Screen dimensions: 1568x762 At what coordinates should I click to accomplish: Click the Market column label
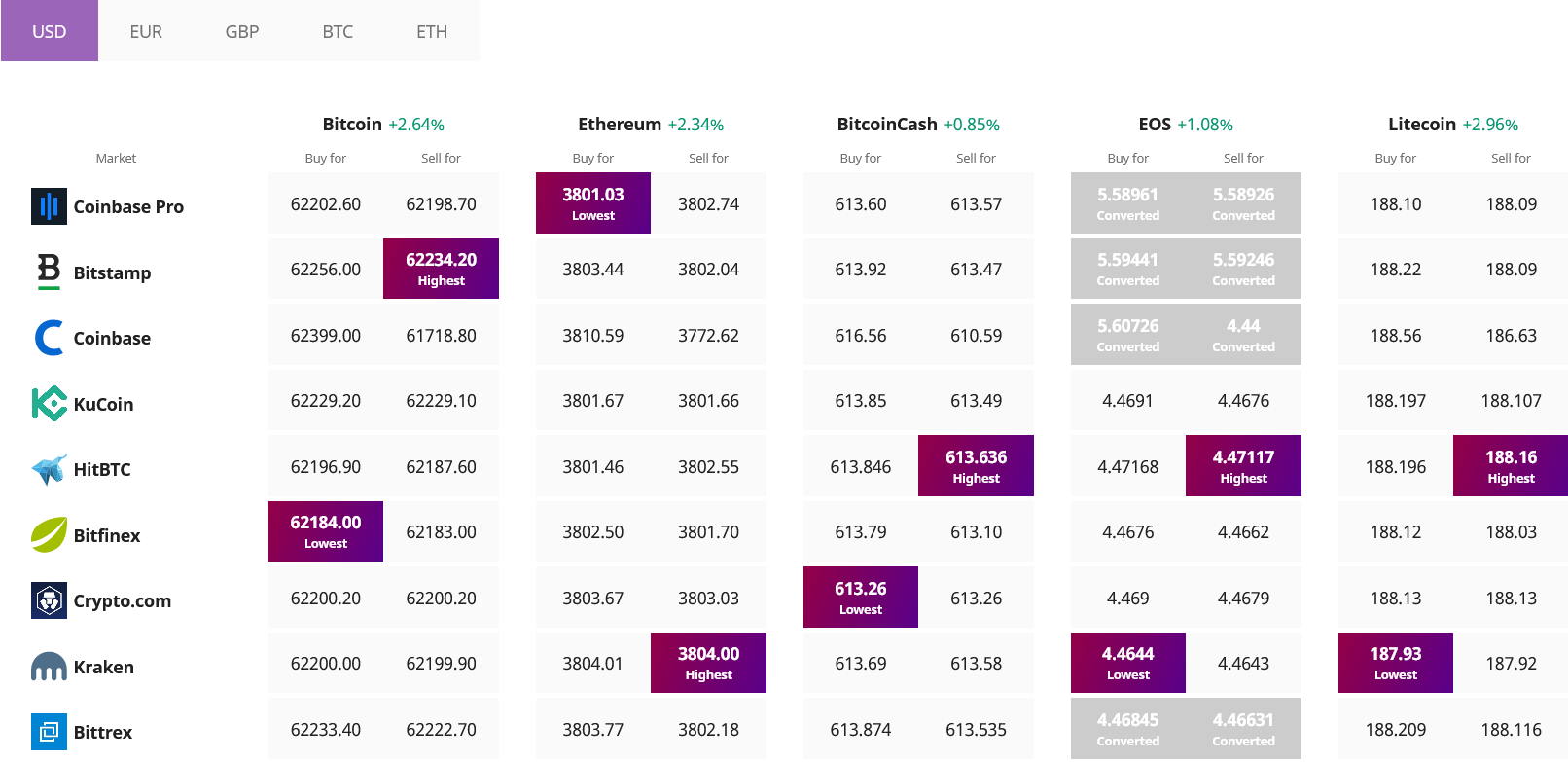pyautogui.click(x=116, y=158)
